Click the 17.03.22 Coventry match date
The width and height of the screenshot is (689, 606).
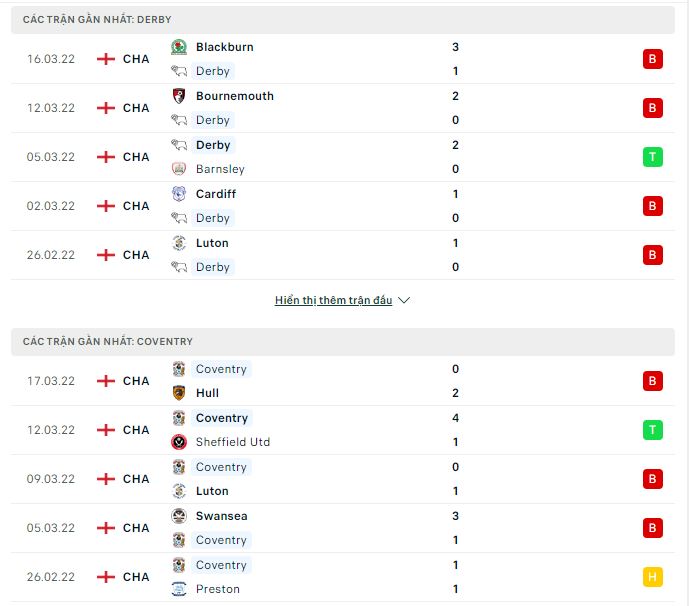pos(51,381)
